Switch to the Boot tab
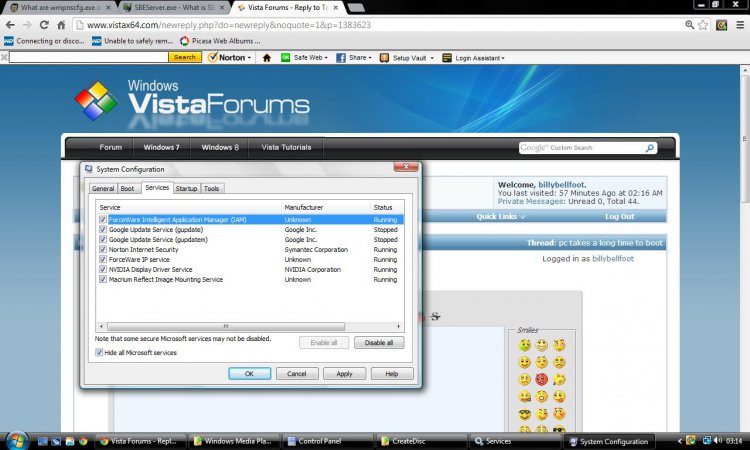 tap(127, 188)
